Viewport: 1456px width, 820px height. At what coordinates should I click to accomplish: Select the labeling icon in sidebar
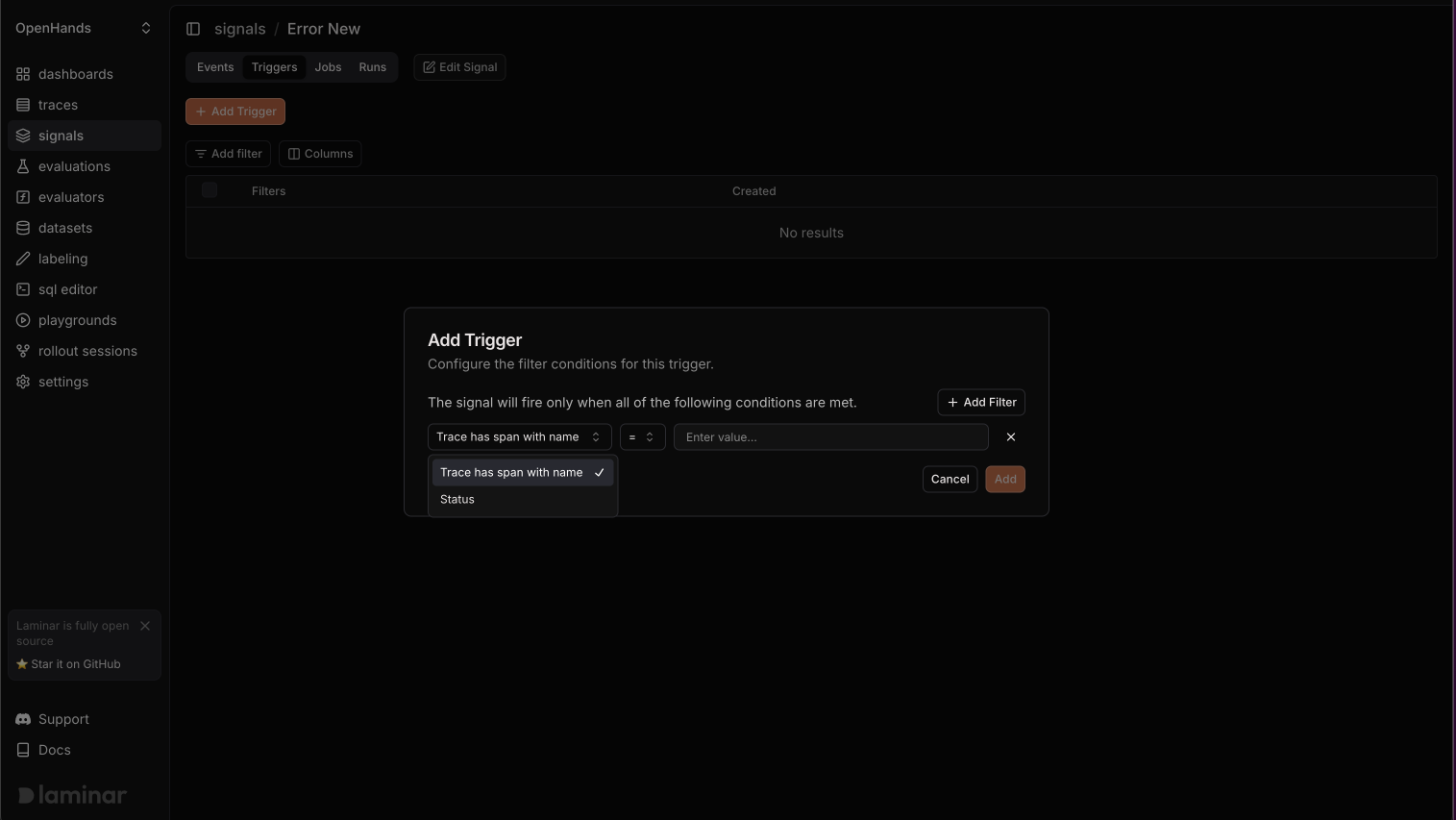(x=22, y=258)
